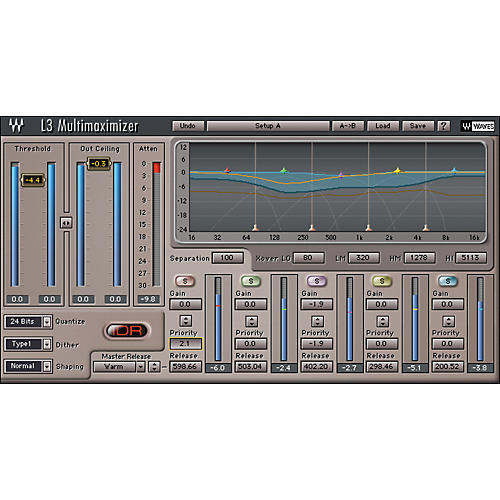
Task: Select the green band marker on graph
Action: tap(284, 171)
